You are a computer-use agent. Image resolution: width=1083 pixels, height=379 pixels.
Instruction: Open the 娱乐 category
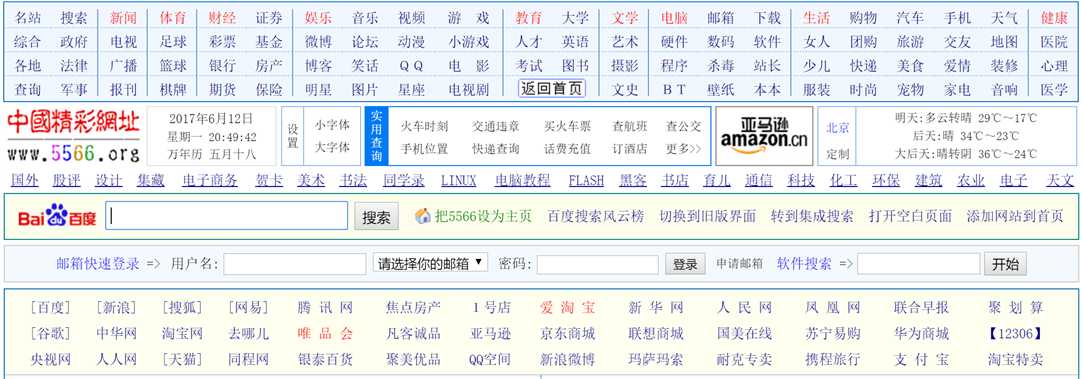tap(318, 18)
